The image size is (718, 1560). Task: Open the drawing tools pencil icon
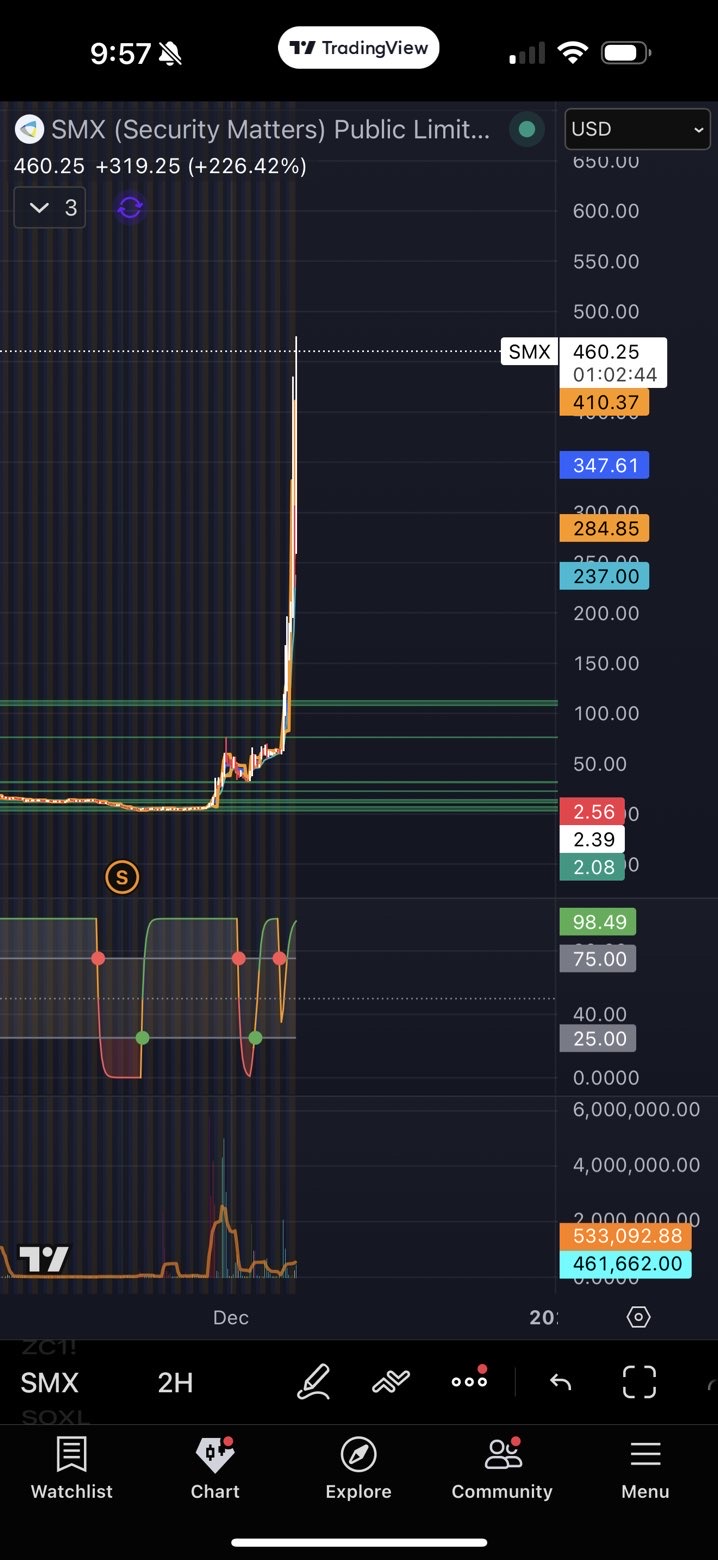point(314,1382)
